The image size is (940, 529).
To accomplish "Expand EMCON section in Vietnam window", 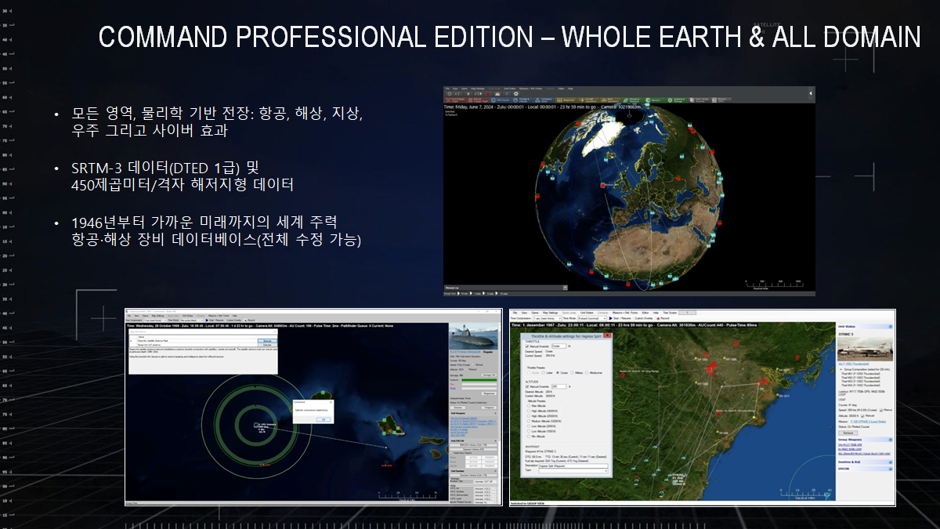I will coord(890,468).
